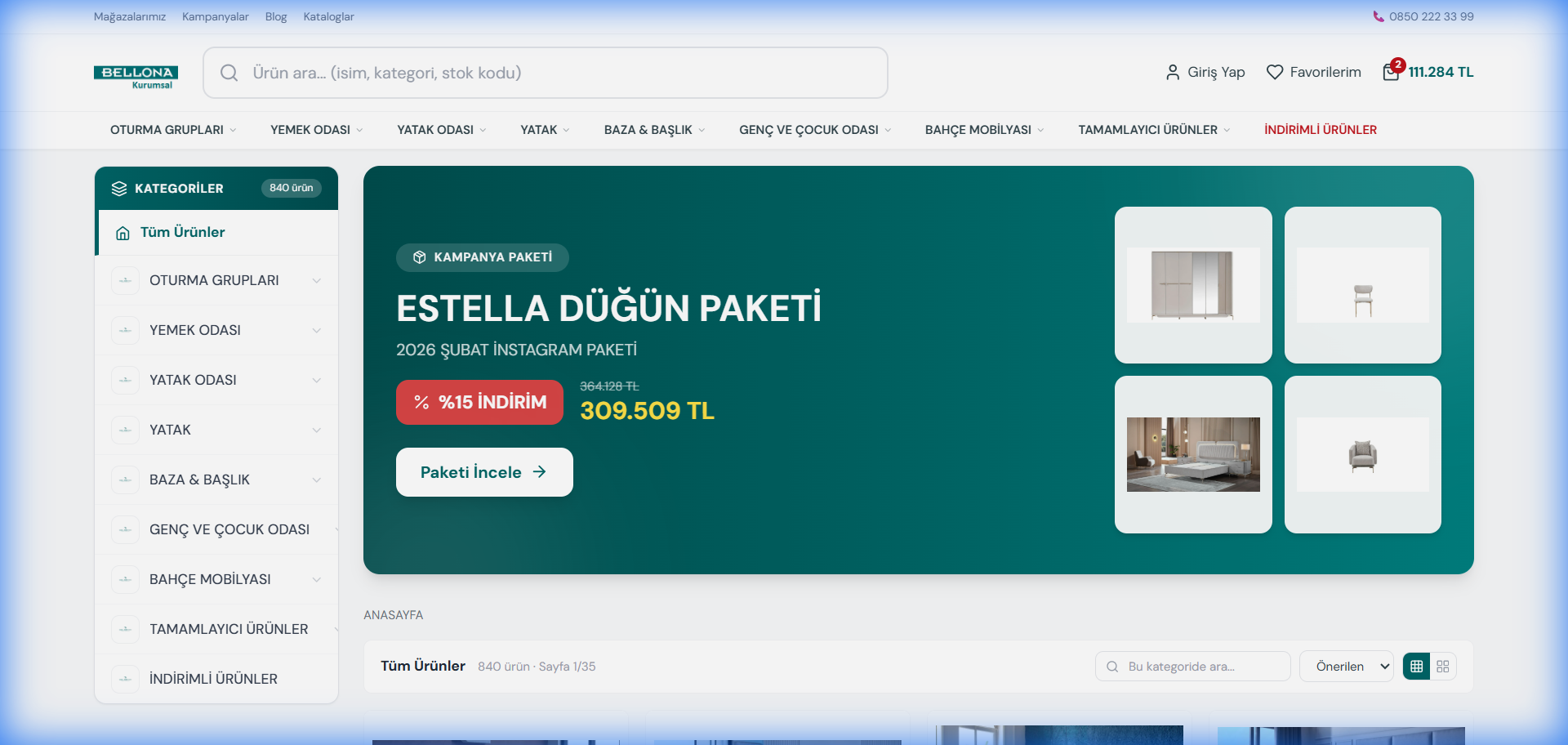Click the bedroom set thumbnail in banner
Viewport: 1568px width, 745px height.
[x=1193, y=454]
